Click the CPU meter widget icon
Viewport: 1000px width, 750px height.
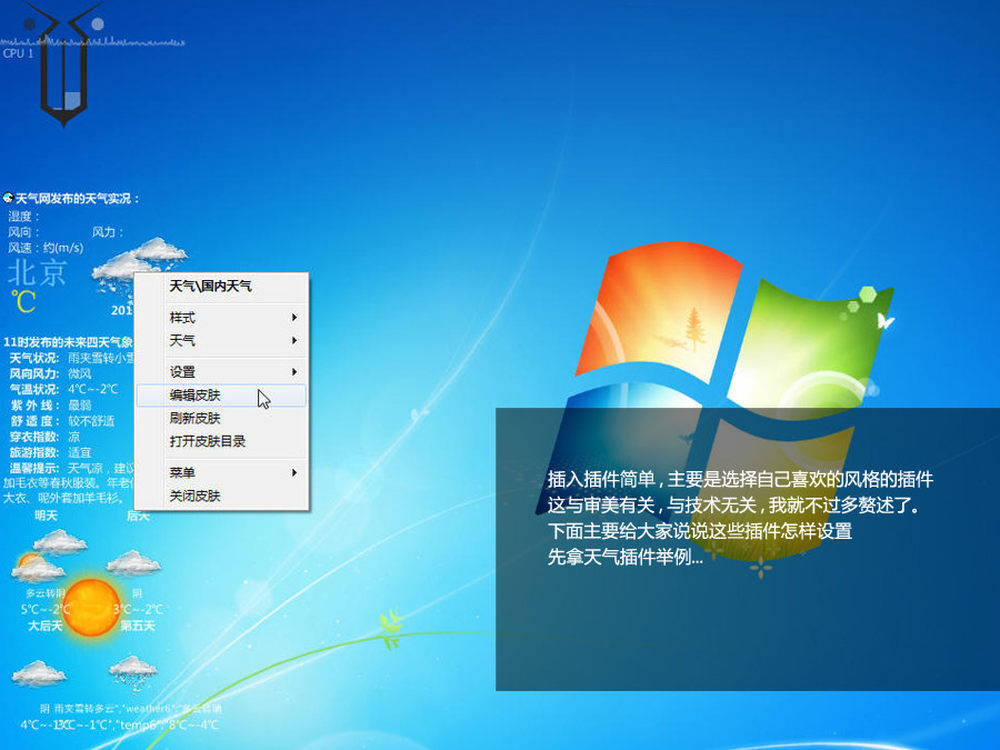[63, 65]
